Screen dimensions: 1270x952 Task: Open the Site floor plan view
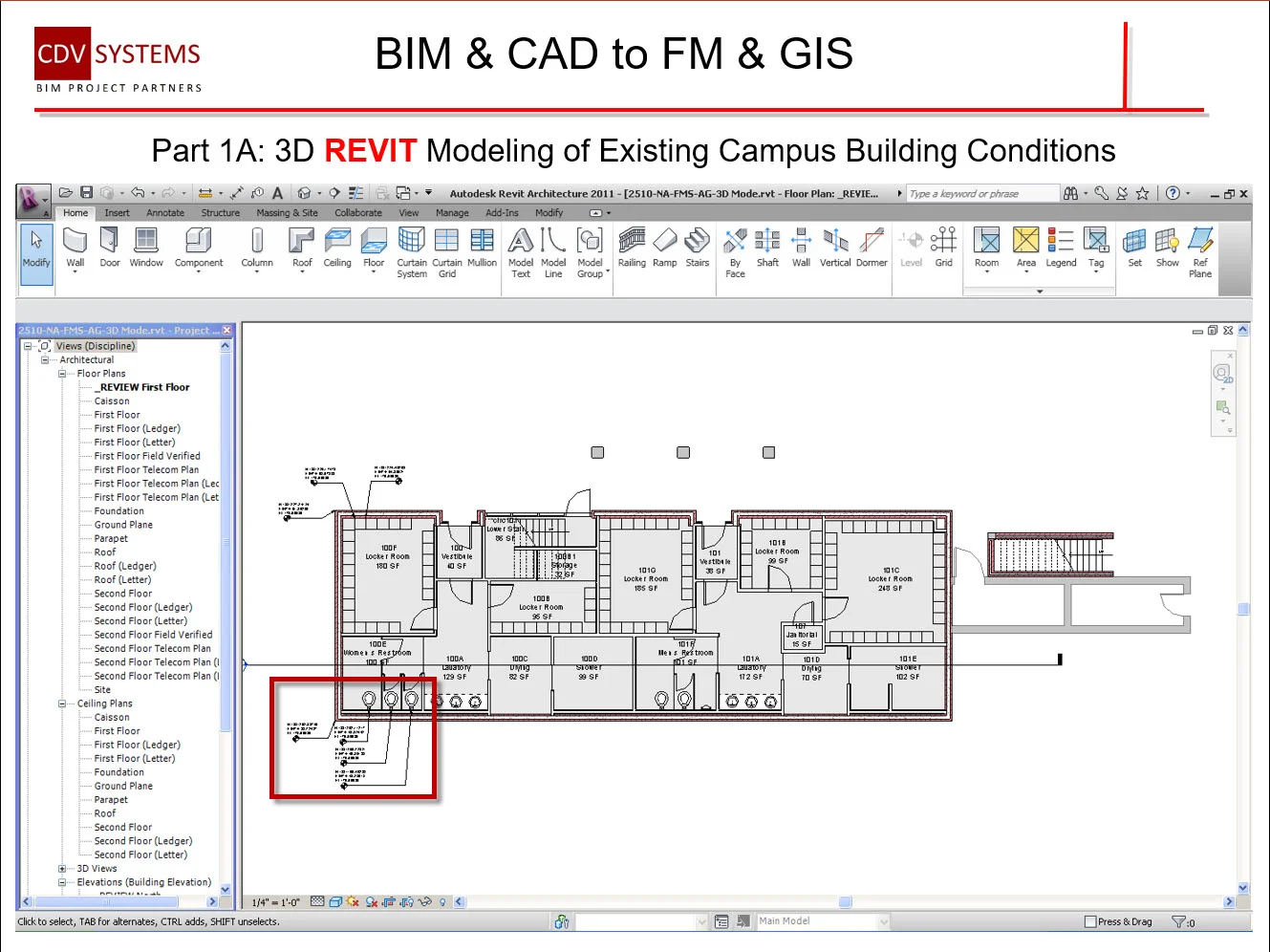(x=102, y=690)
